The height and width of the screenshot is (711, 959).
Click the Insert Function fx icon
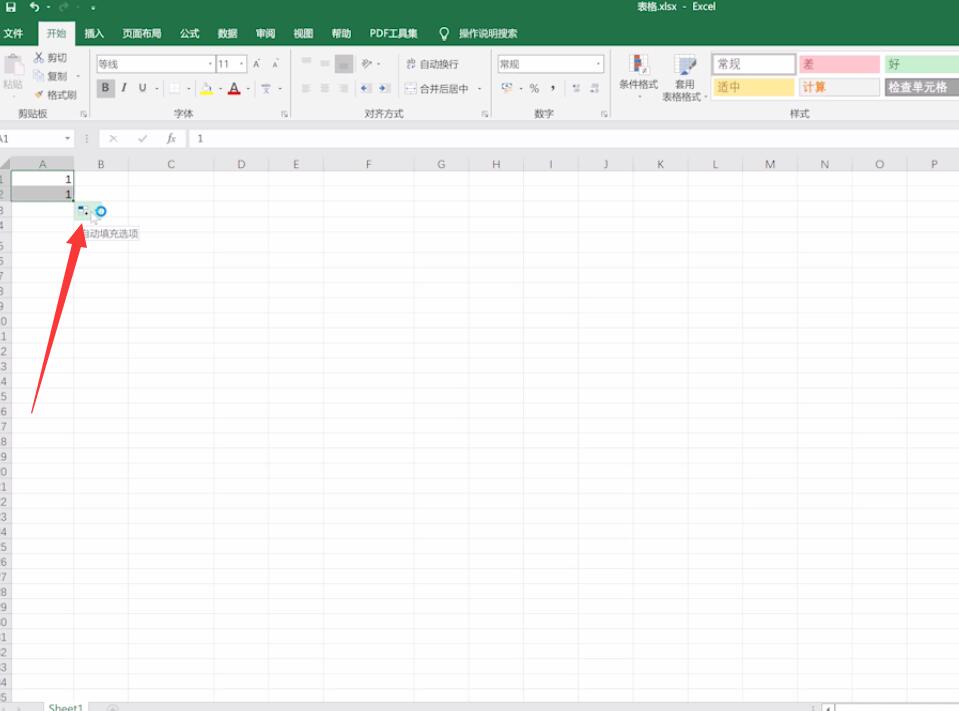(171, 139)
